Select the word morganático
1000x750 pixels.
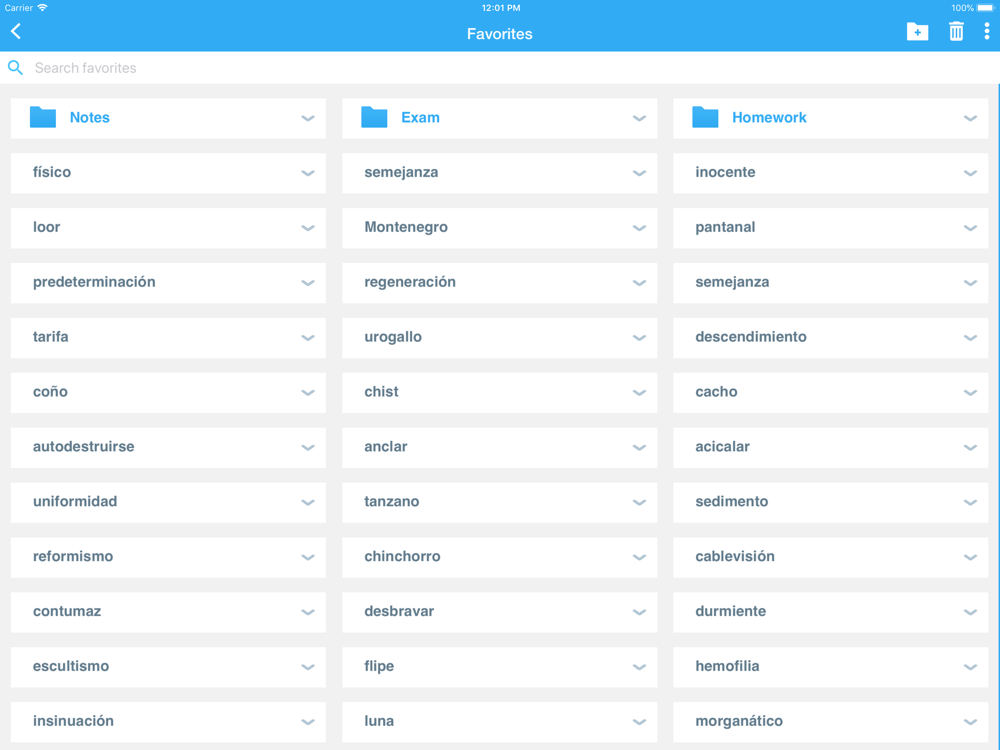tap(739, 721)
